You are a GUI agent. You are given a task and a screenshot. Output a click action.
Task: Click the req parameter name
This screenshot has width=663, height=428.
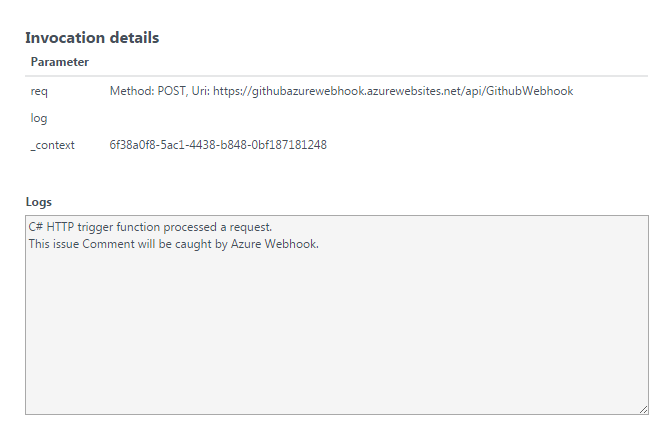(x=39, y=91)
